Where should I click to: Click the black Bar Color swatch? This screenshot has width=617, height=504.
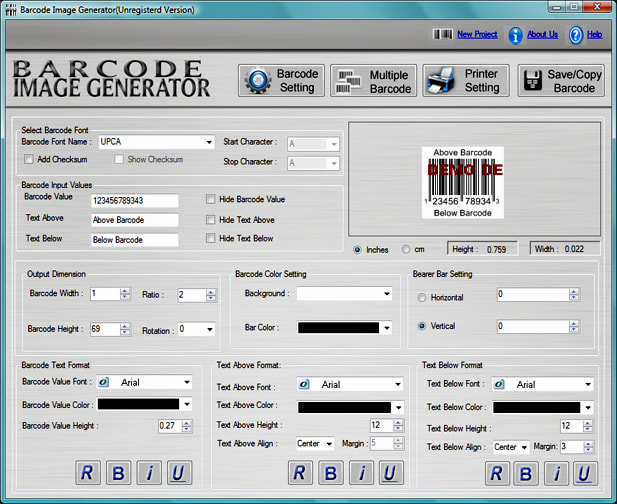click(338, 328)
